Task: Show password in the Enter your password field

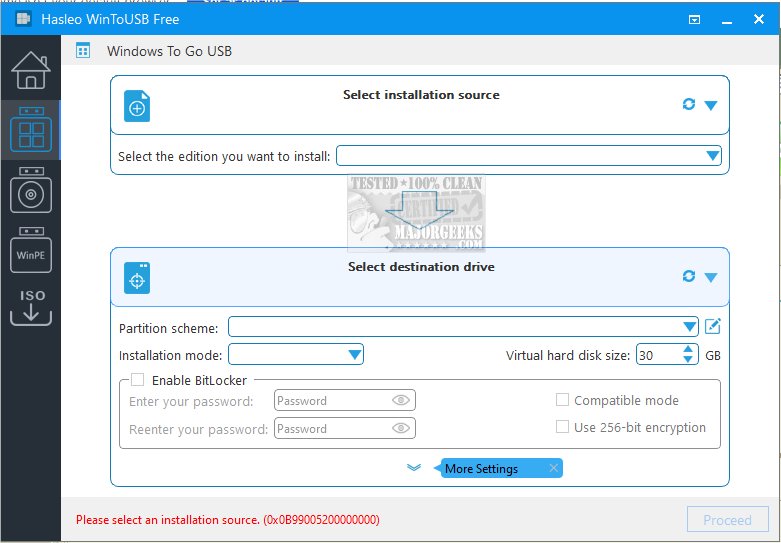Action: coord(401,400)
